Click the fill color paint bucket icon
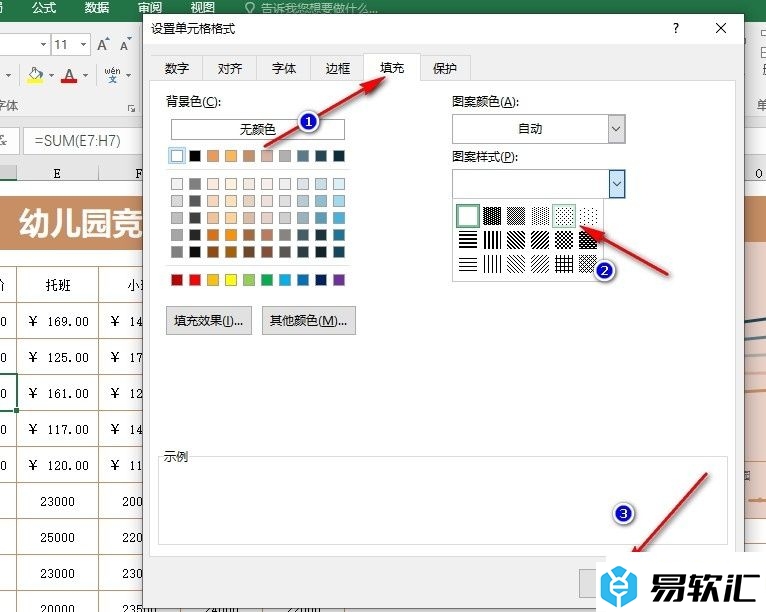The width and height of the screenshot is (766, 612). [x=35, y=75]
